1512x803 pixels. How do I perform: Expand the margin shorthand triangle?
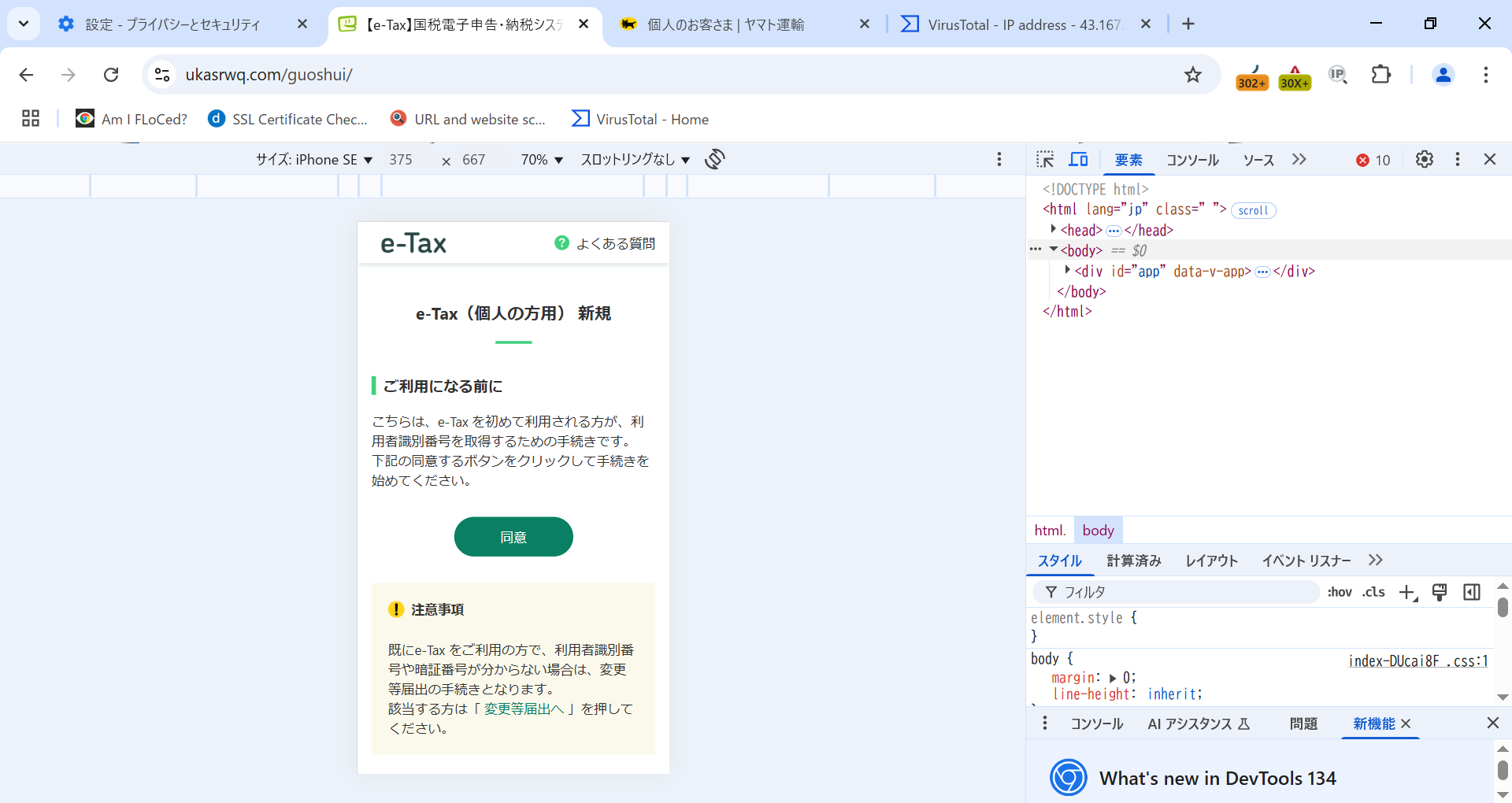pos(1113,678)
